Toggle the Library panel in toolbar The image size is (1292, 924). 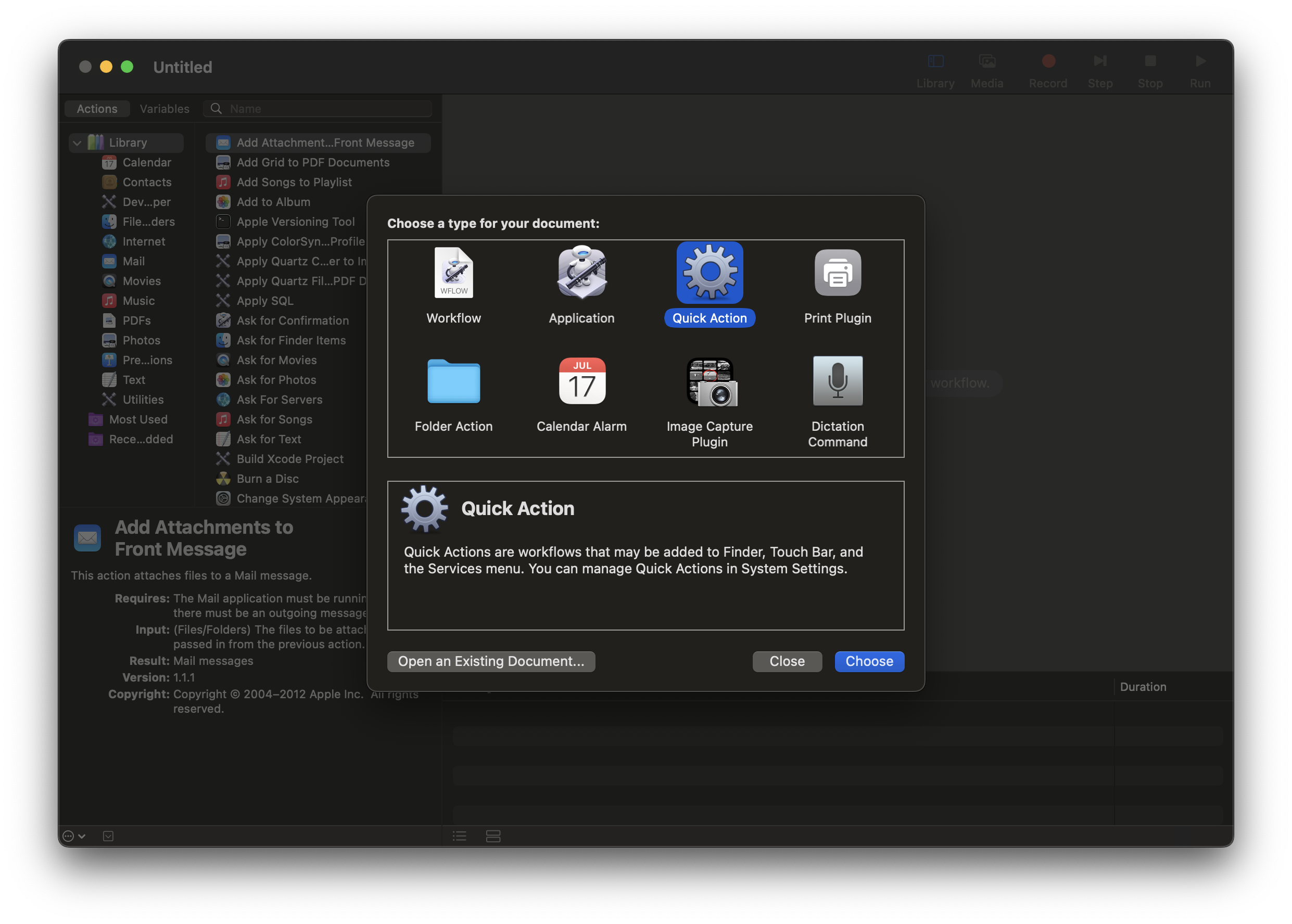(x=935, y=61)
